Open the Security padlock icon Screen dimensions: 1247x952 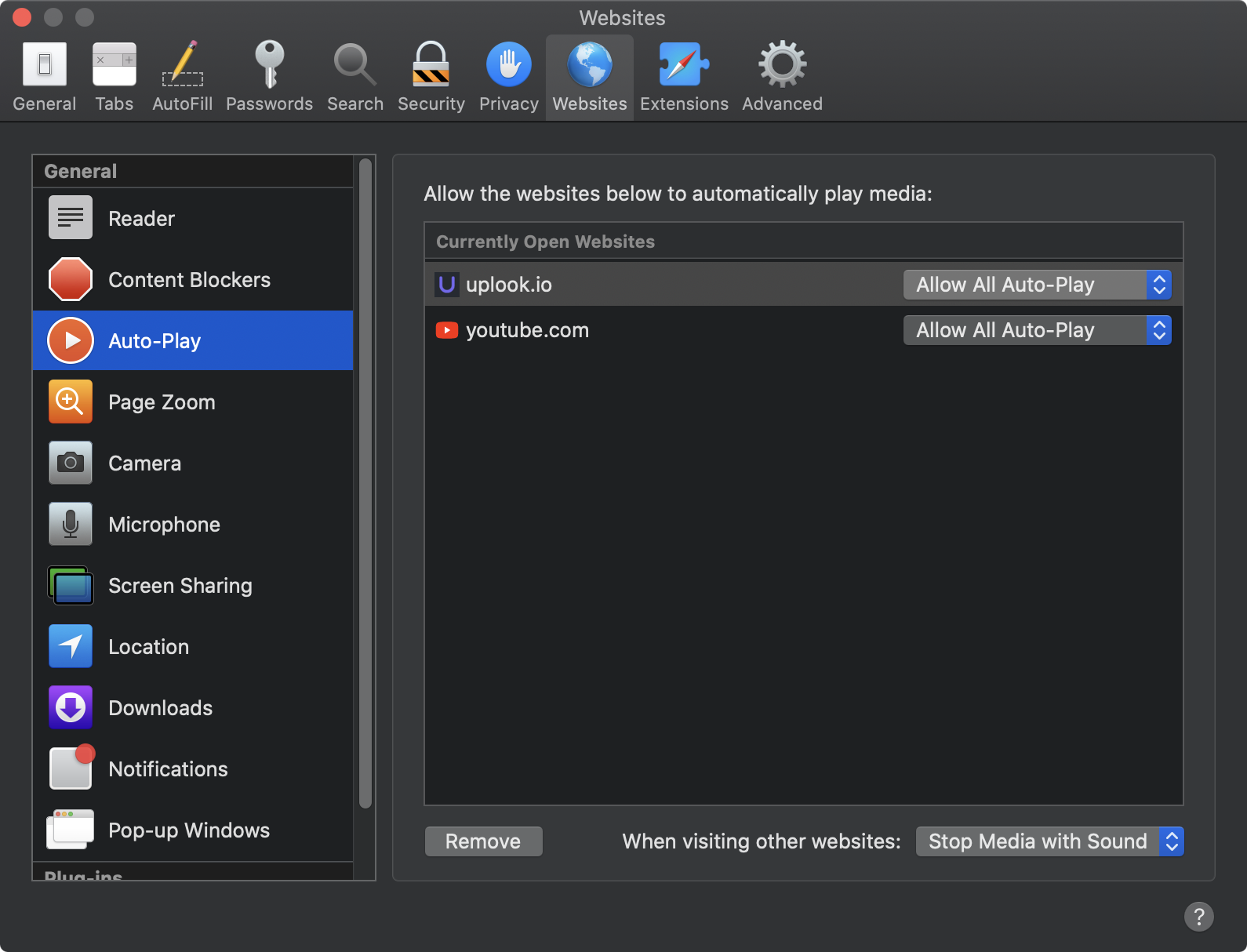pyautogui.click(x=431, y=64)
